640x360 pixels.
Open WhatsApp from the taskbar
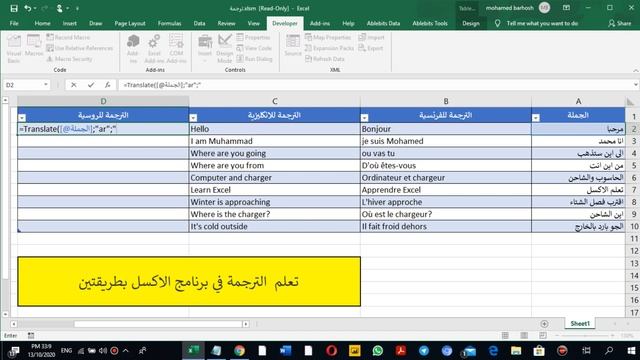point(378,351)
